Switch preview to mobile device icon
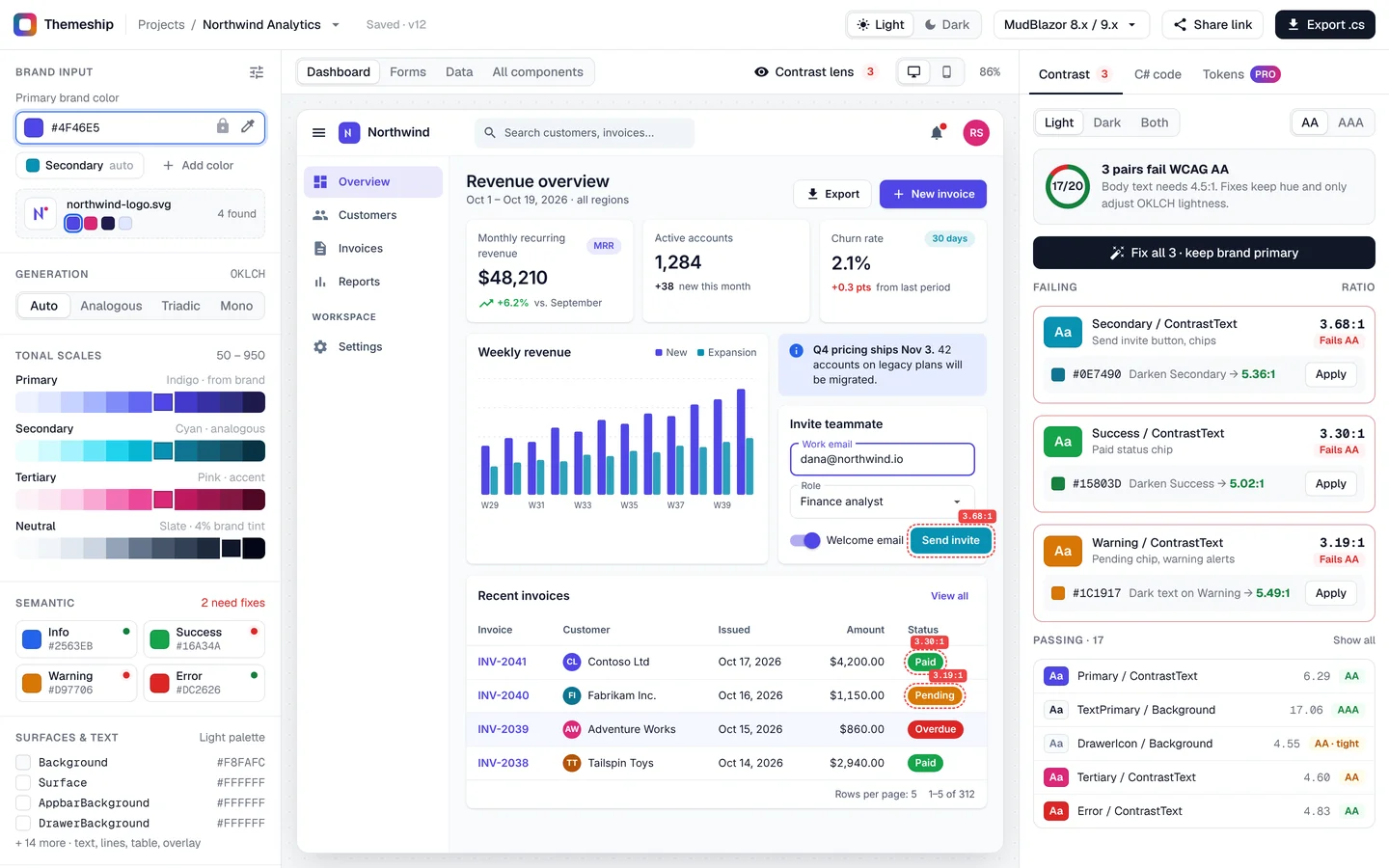Image resolution: width=1389 pixels, height=868 pixels. (x=946, y=72)
